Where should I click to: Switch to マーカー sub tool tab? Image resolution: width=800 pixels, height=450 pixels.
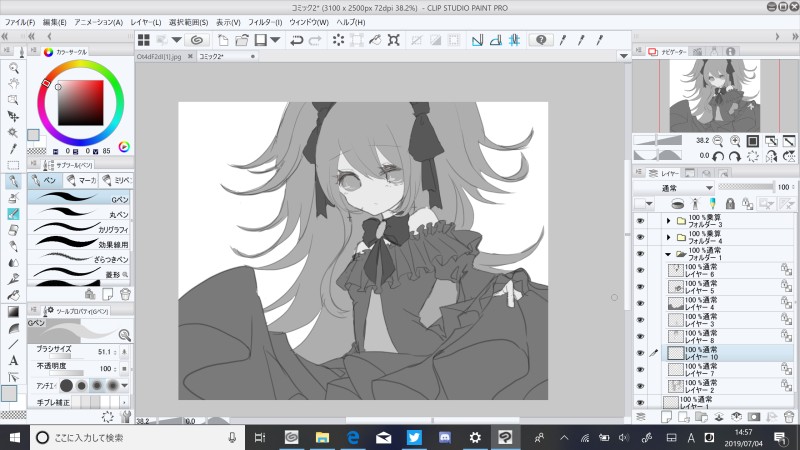(82, 180)
